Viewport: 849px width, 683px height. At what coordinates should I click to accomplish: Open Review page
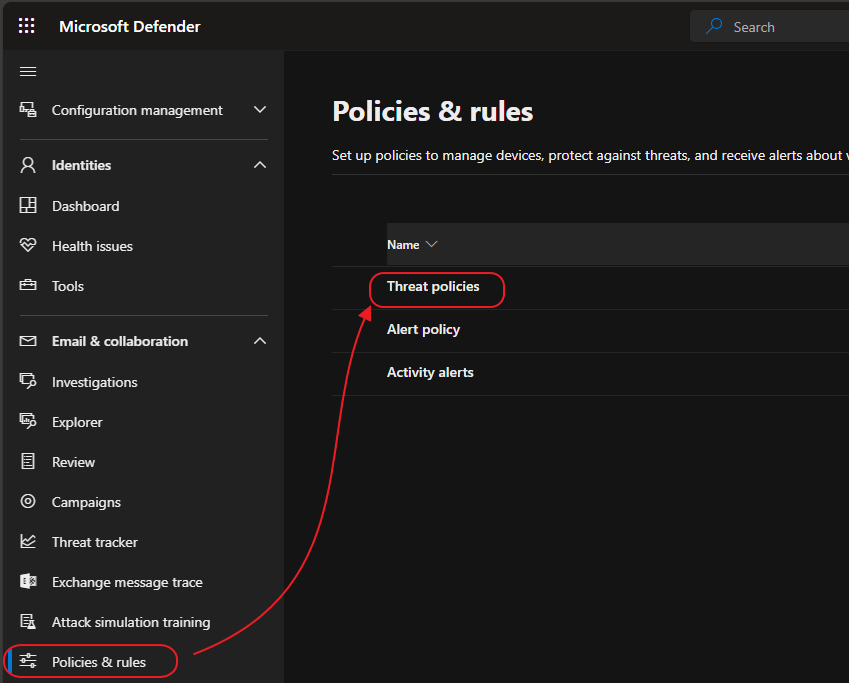73,463
